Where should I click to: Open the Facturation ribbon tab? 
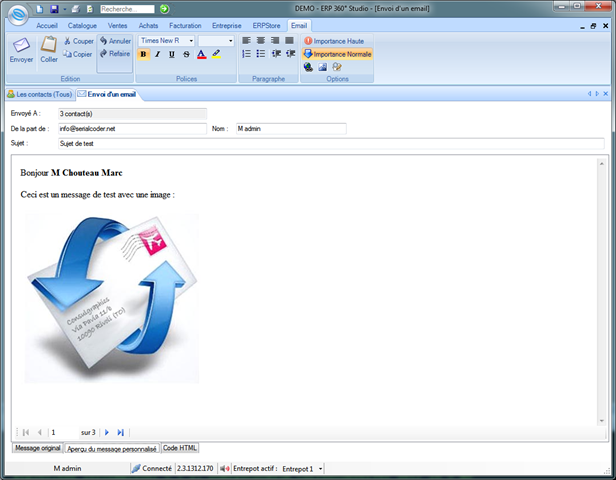coord(185,26)
